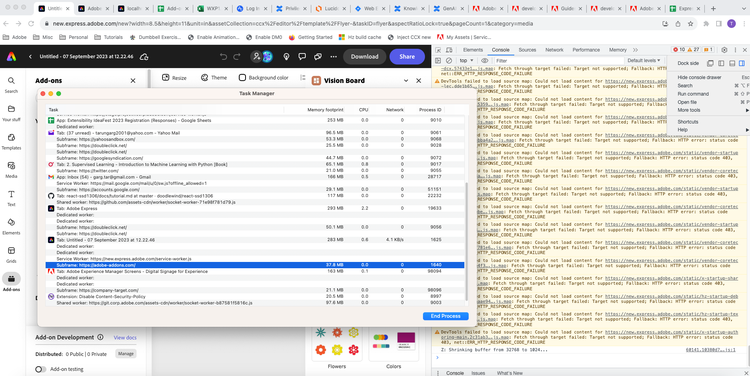Select the Subframe adobe-addons.com row
Viewport: 750px width, 376px height.
click(255, 265)
